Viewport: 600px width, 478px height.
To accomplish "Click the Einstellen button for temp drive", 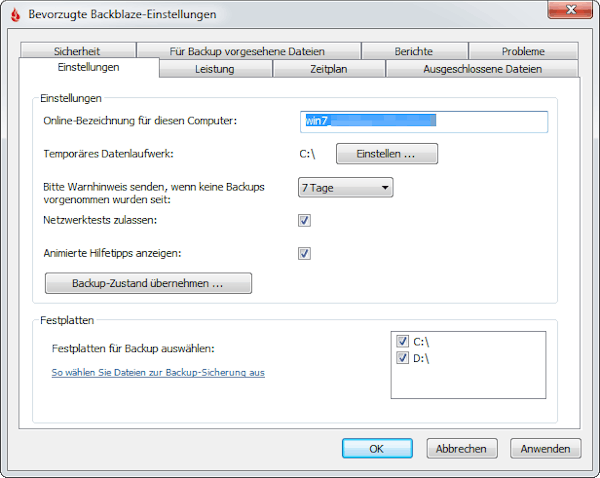I will click(387, 154).
